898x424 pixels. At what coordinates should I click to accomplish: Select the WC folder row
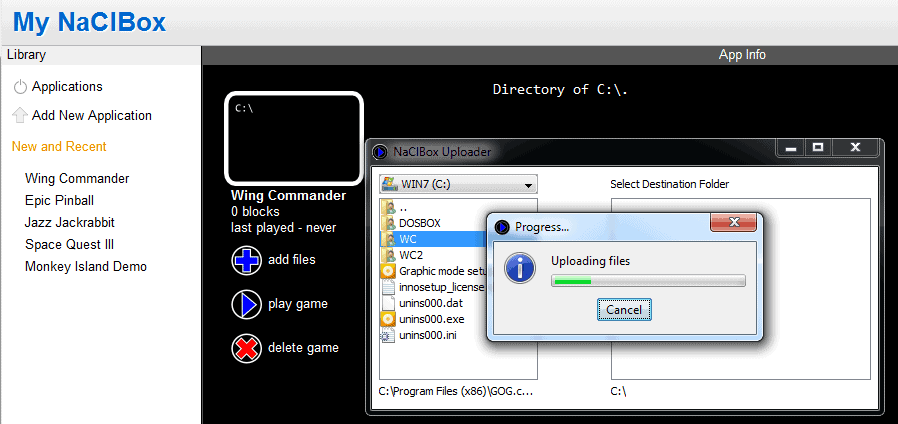[434, 239]
